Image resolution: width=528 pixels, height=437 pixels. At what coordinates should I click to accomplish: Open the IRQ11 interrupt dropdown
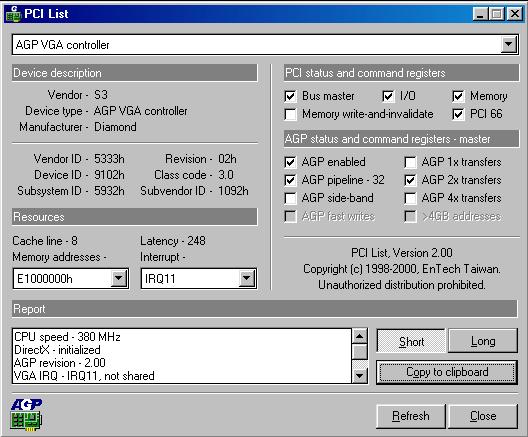247,278
